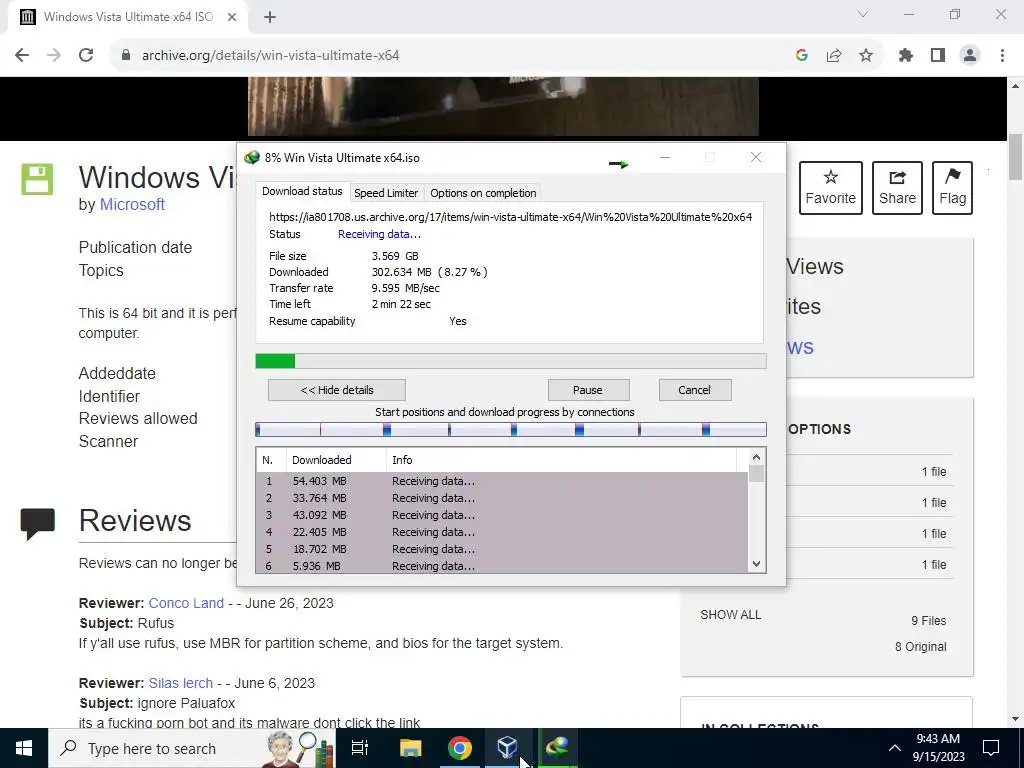This screenshot has width=1024, height=768.
Task: Cancel the download
Action: pyautogui.click(x=694, y=390)
